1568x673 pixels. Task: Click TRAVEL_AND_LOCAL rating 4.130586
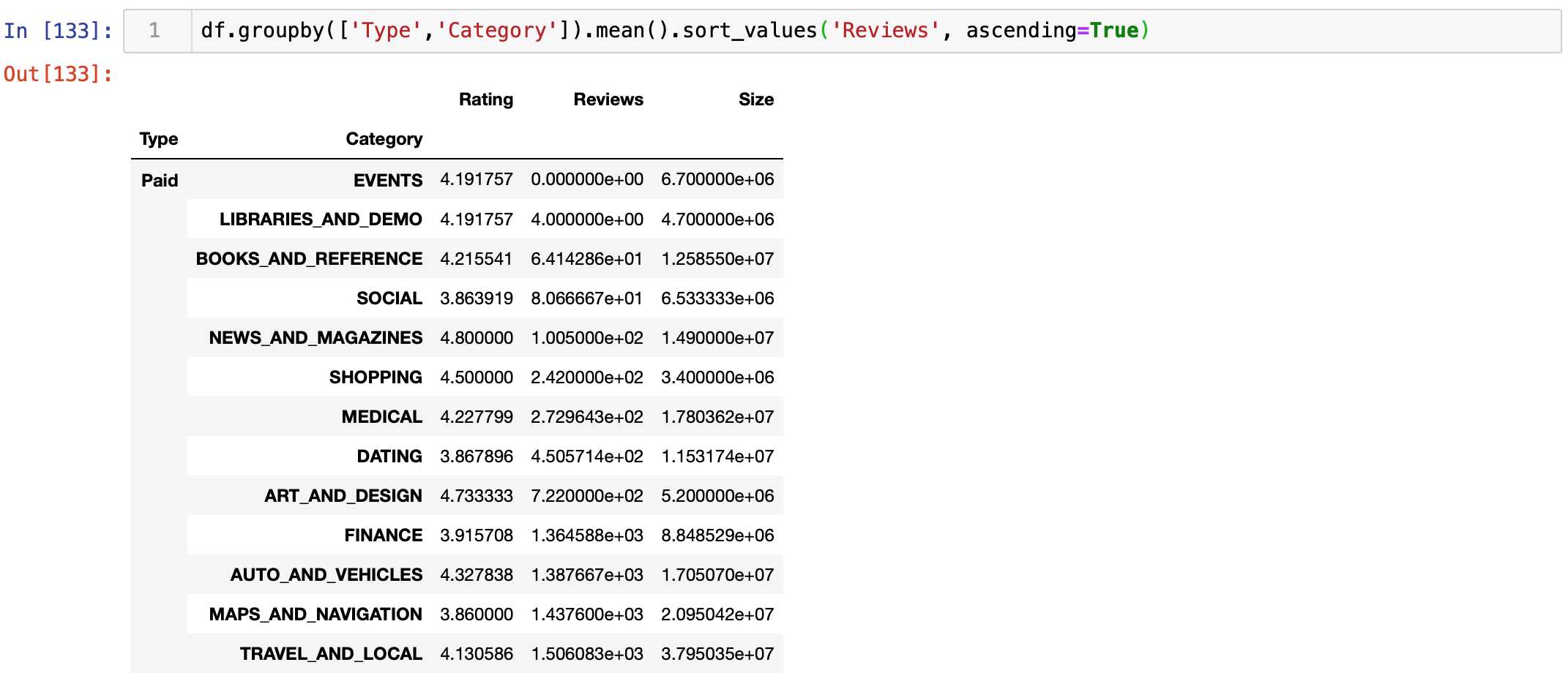pyautogui.click(x=477, y=654)
